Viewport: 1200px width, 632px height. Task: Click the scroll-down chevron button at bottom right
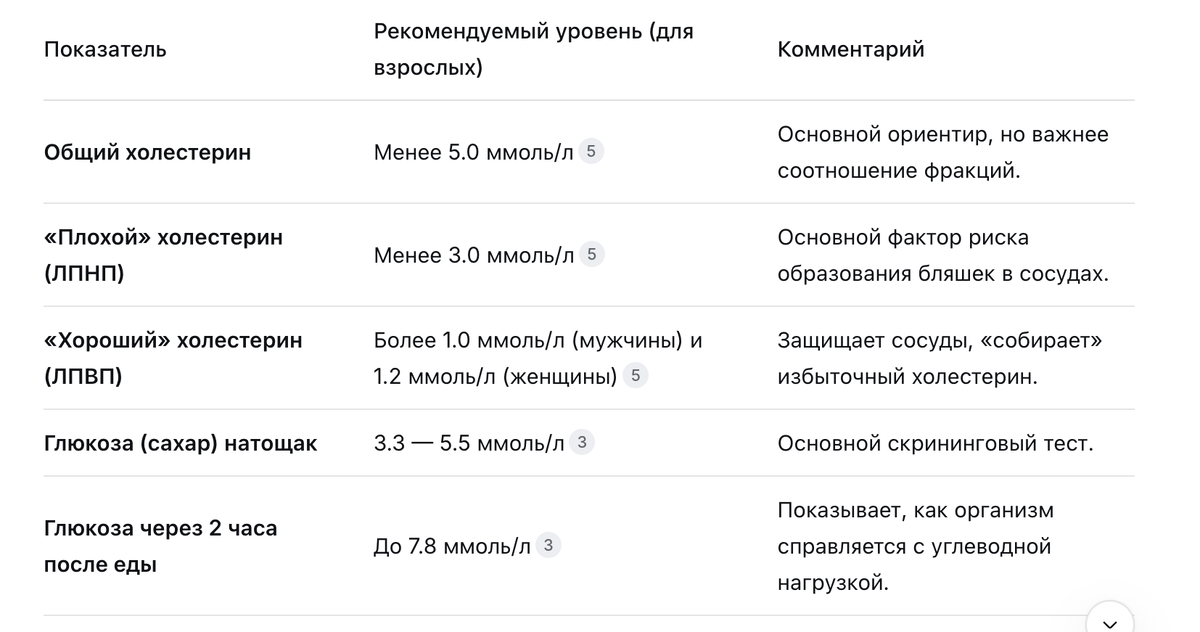coord(1109,618)
